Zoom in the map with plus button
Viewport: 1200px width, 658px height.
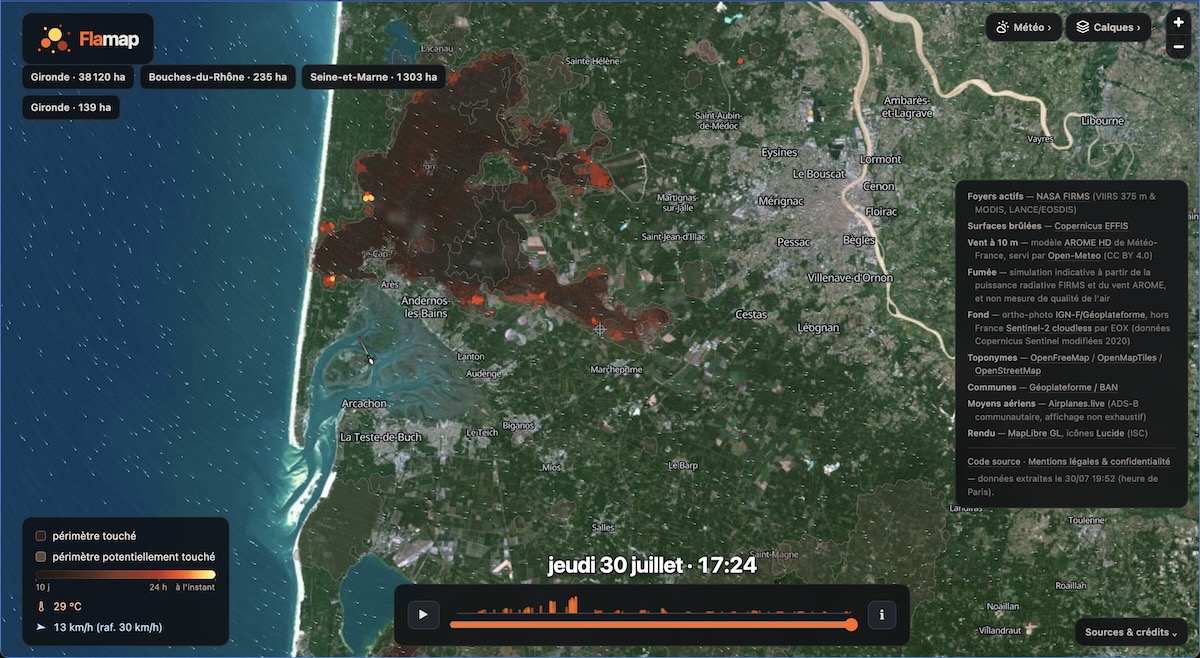[x=1179, y=22]
